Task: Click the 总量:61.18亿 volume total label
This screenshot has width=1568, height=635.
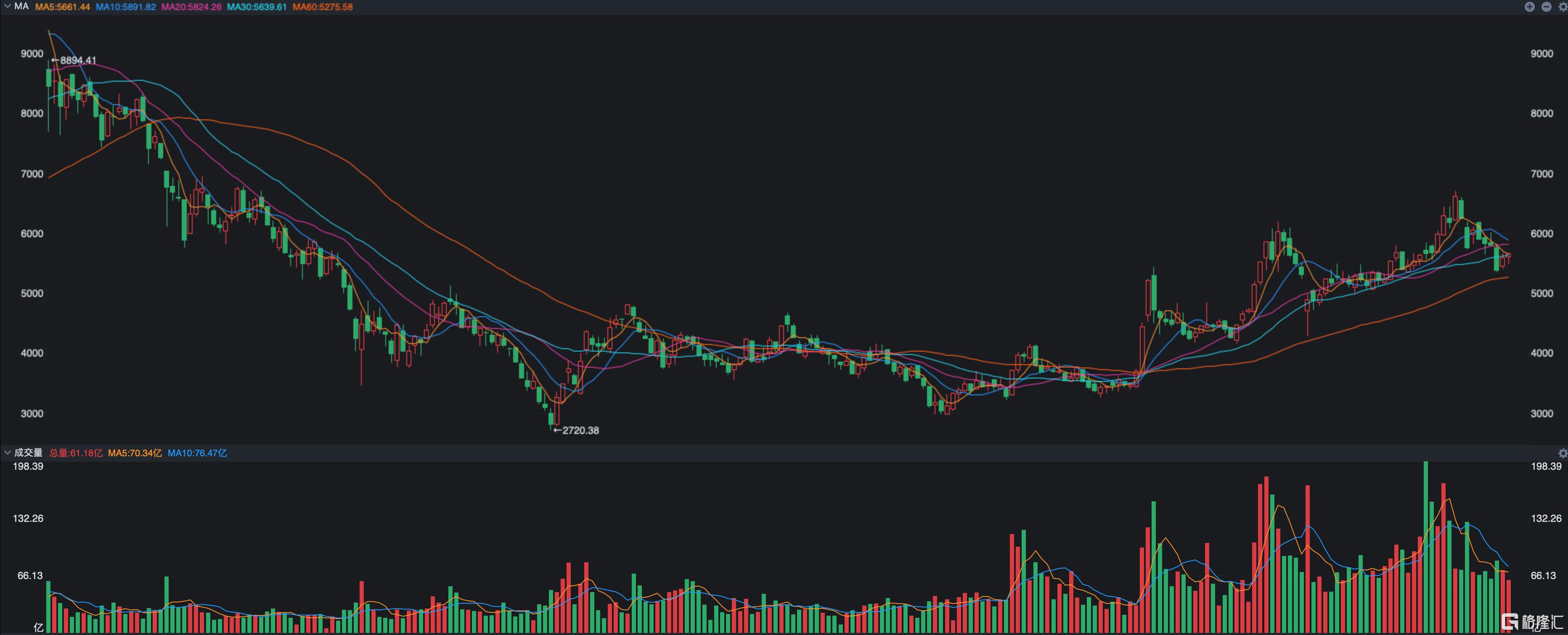Action: coord(75,453)
